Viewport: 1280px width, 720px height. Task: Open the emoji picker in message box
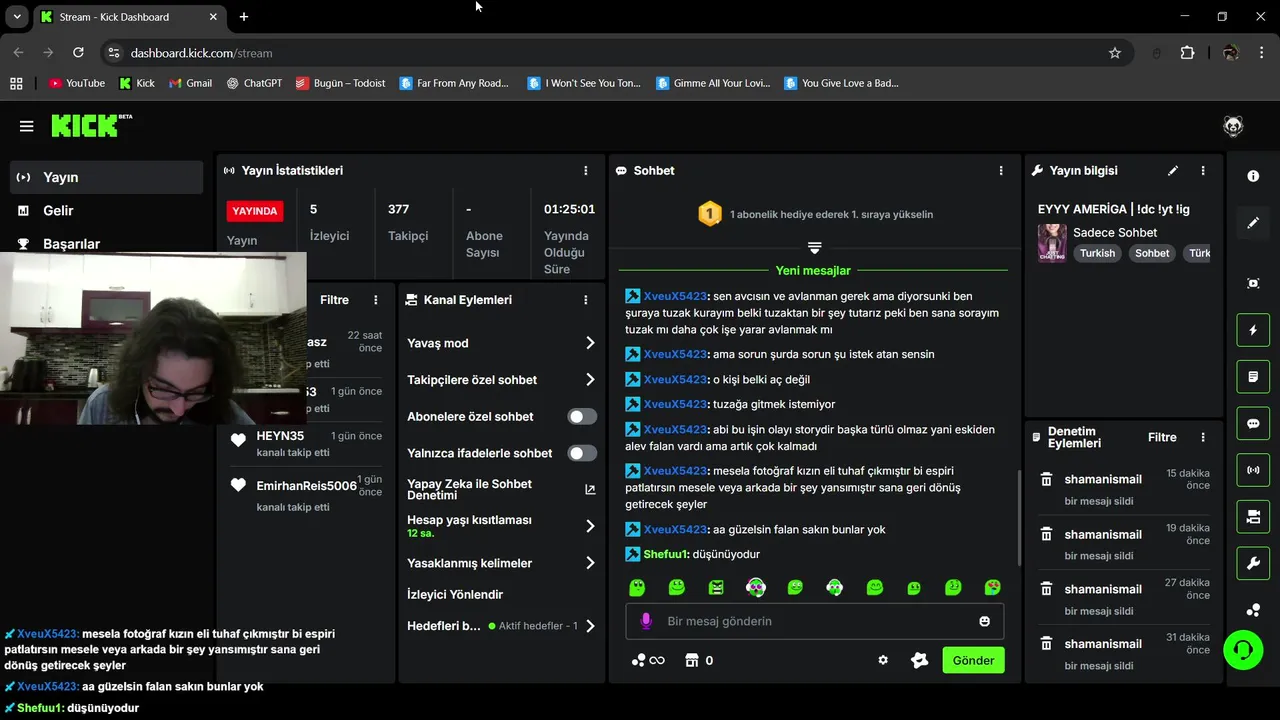[984, 621]
